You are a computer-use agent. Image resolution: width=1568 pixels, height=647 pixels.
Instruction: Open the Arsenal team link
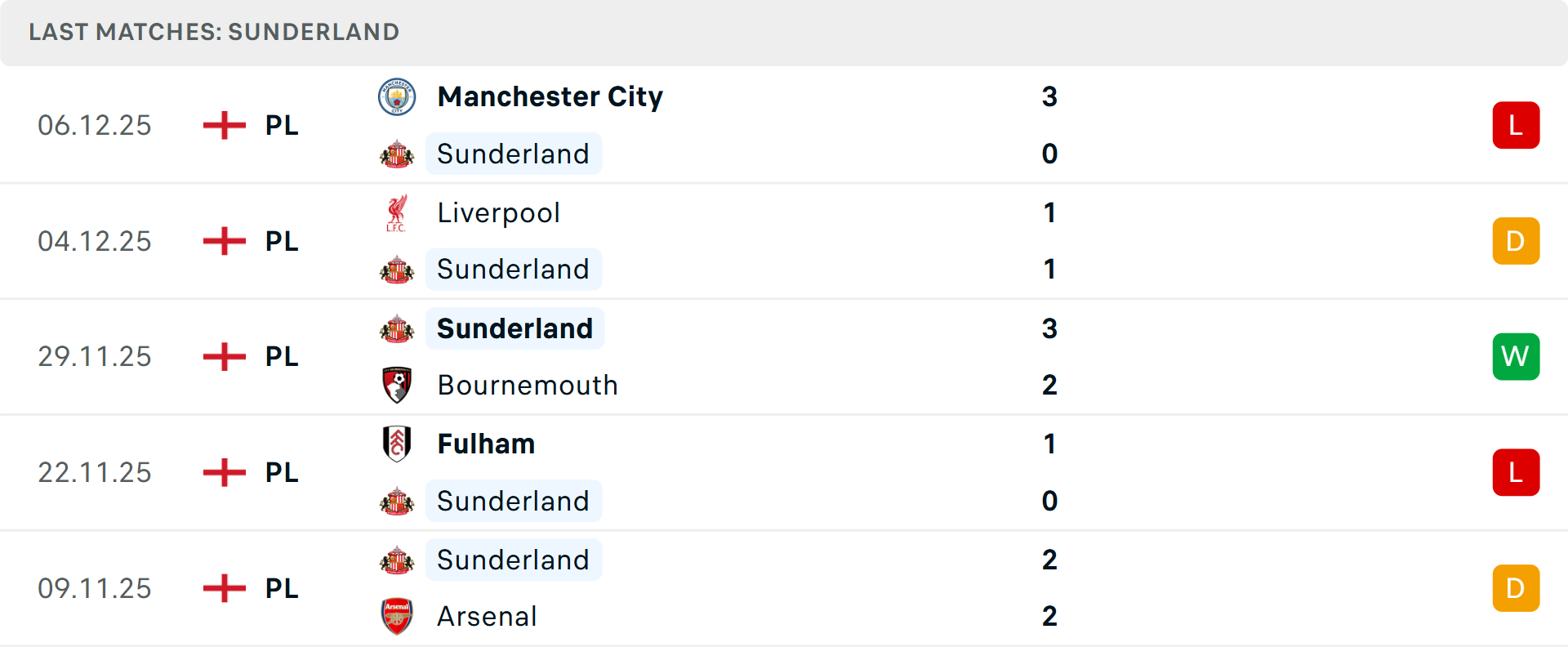(487, 616)
